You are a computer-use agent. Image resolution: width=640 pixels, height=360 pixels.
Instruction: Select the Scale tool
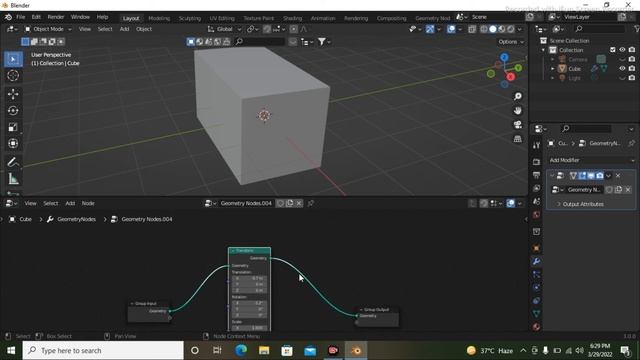pyautogui.click(x=13, y=127)
